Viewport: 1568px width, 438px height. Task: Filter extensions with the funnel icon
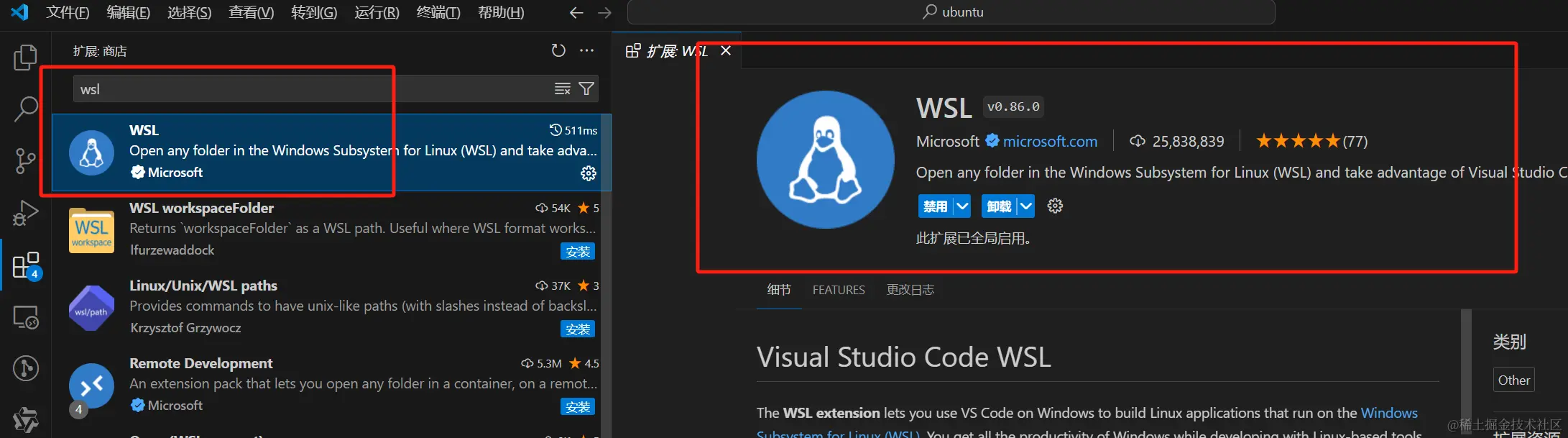(586, 88)
